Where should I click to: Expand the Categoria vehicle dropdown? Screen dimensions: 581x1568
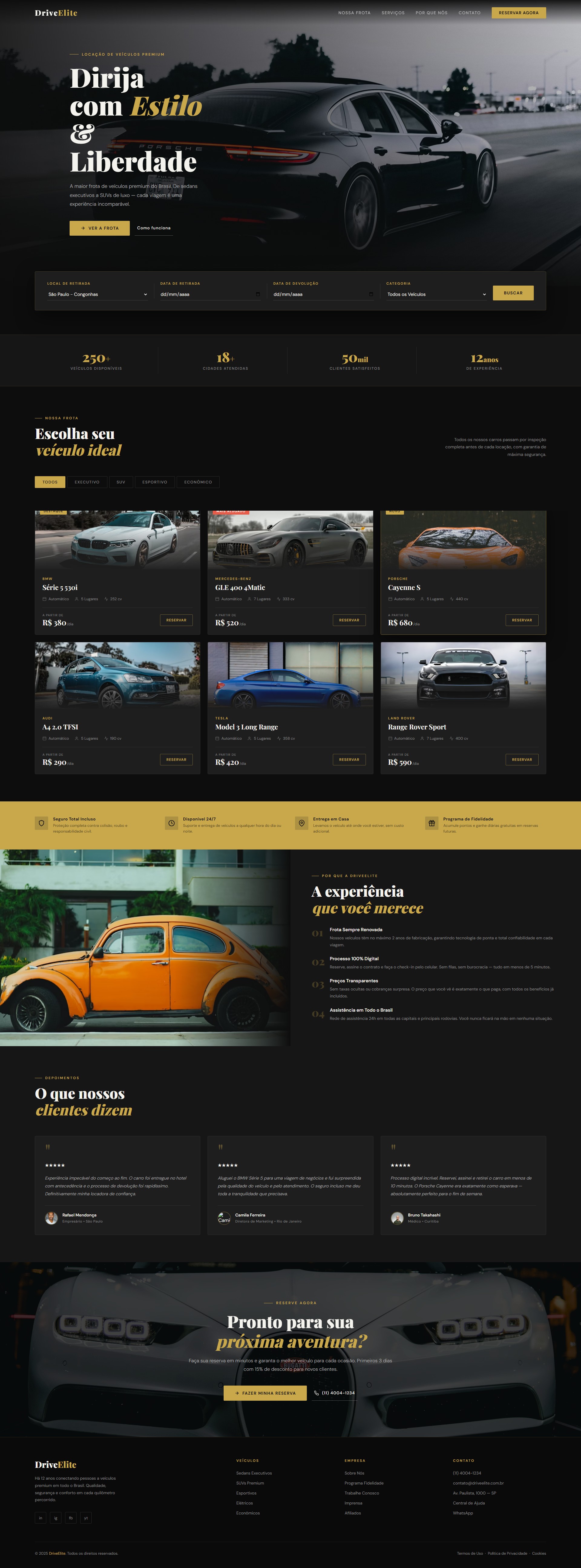point(437,294)
